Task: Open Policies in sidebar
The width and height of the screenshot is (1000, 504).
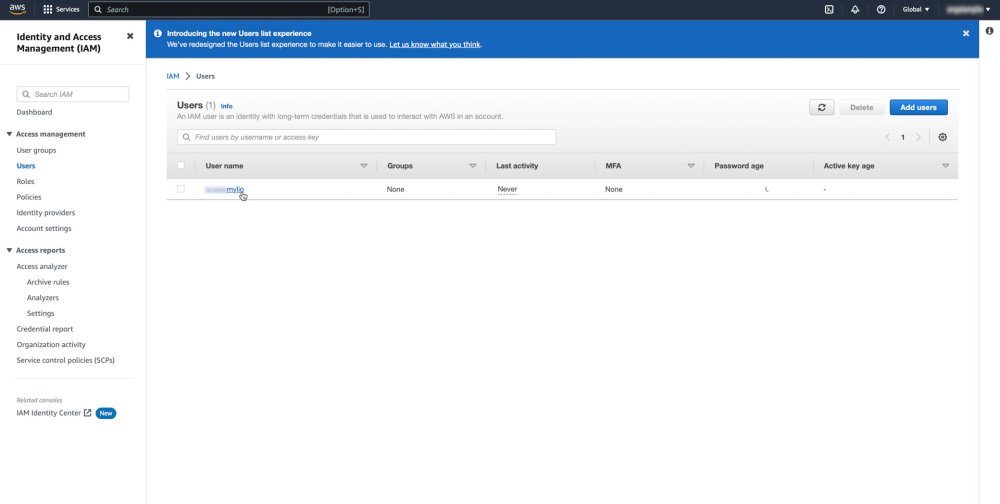Action: coord(29,197)
